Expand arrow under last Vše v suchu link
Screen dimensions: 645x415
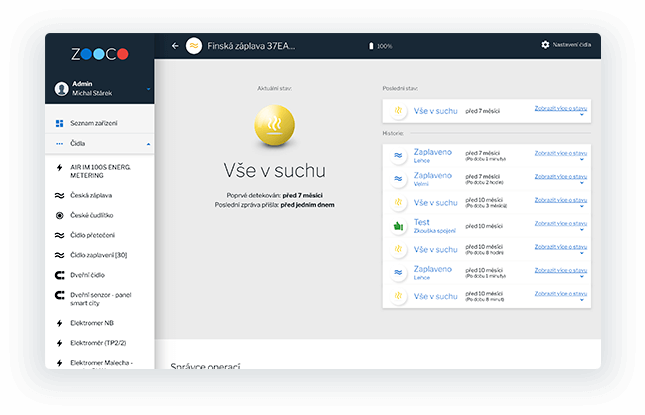click(582, 300)
